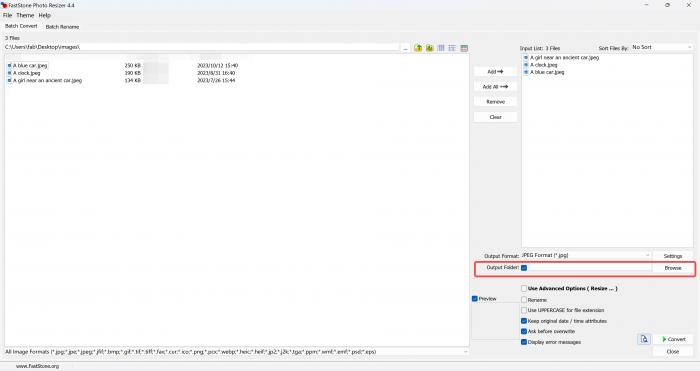Click the favorites folder icon in toolbar
This screenshot has height=371, width=700.
pos(429,48)
